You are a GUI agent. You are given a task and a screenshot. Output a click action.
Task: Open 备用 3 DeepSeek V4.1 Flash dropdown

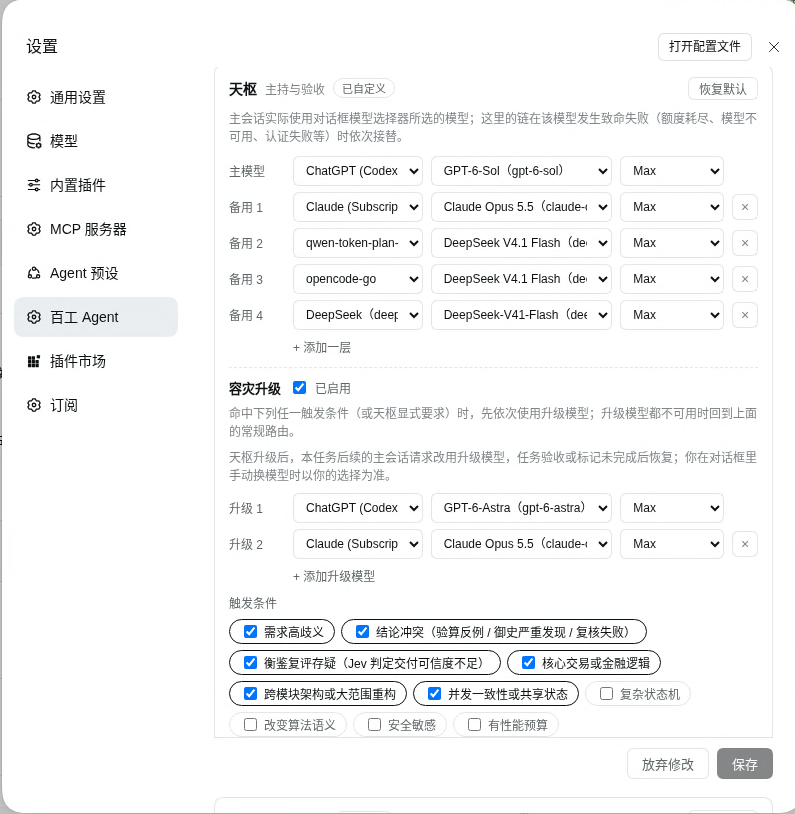pyautogui.click(x=521, y=279)
